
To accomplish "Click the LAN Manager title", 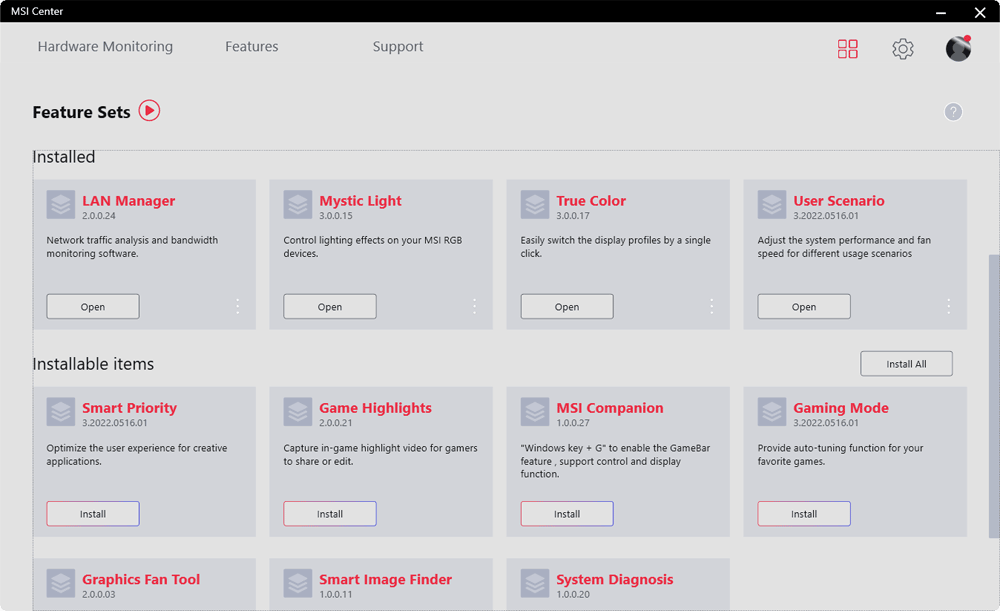I will tap(128, 201).
